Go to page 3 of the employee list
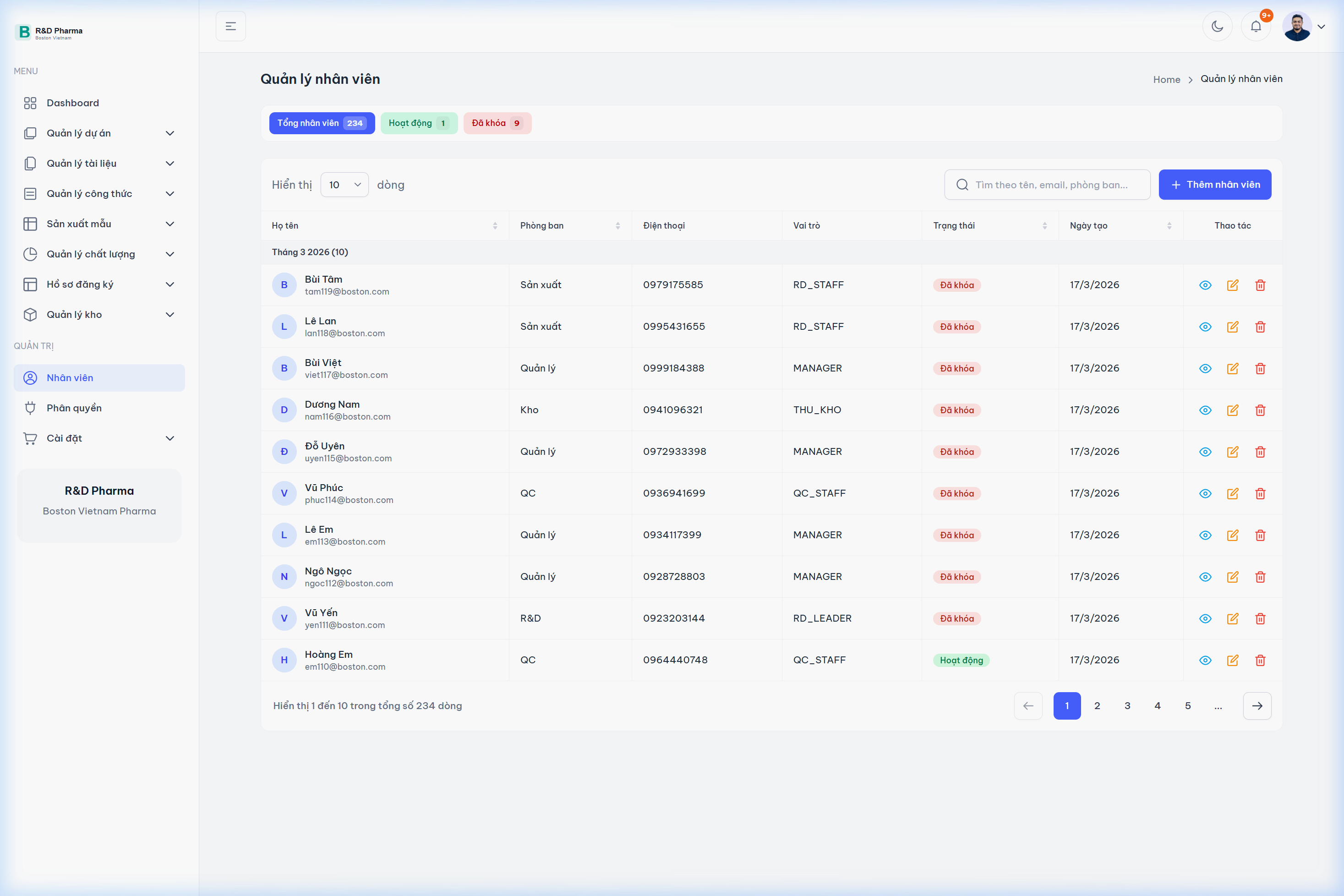Screen dimensions: 1344x896 point(1127,705)
